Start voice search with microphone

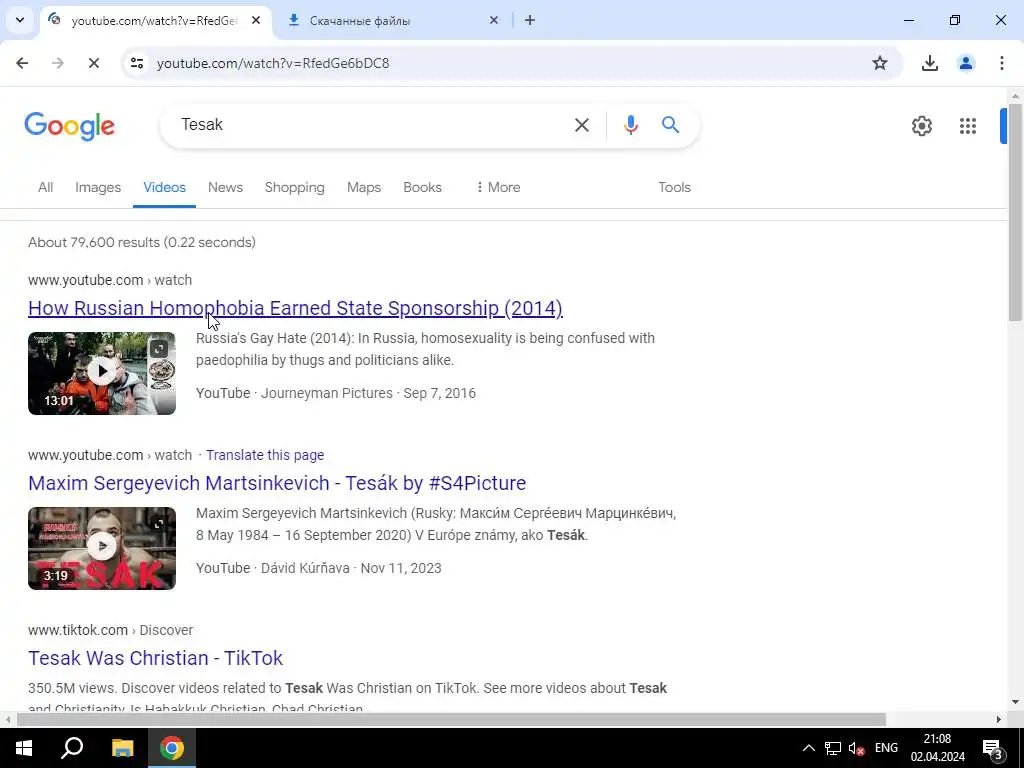point(630,125)
